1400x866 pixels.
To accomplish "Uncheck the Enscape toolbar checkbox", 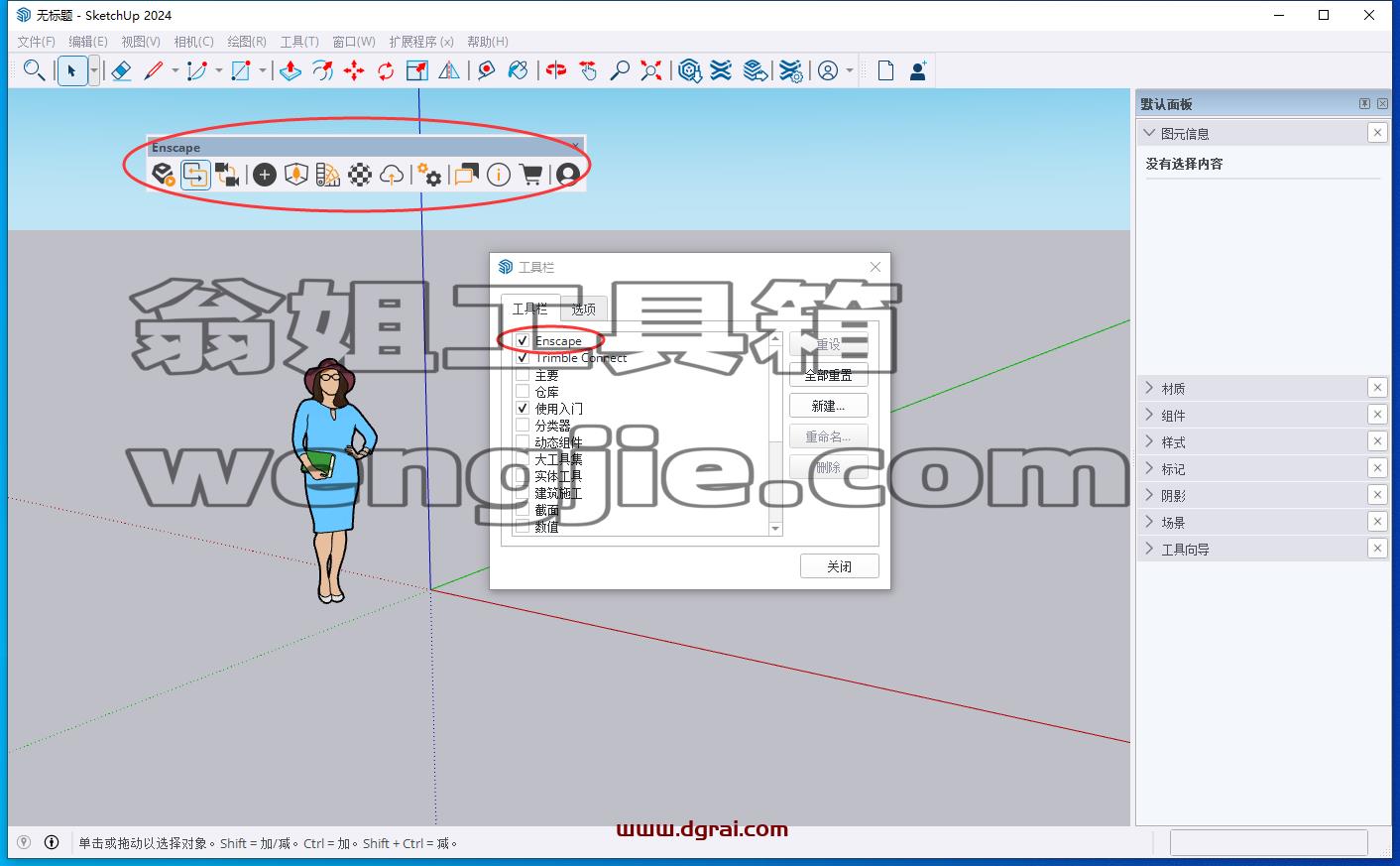I will point(523,340).
